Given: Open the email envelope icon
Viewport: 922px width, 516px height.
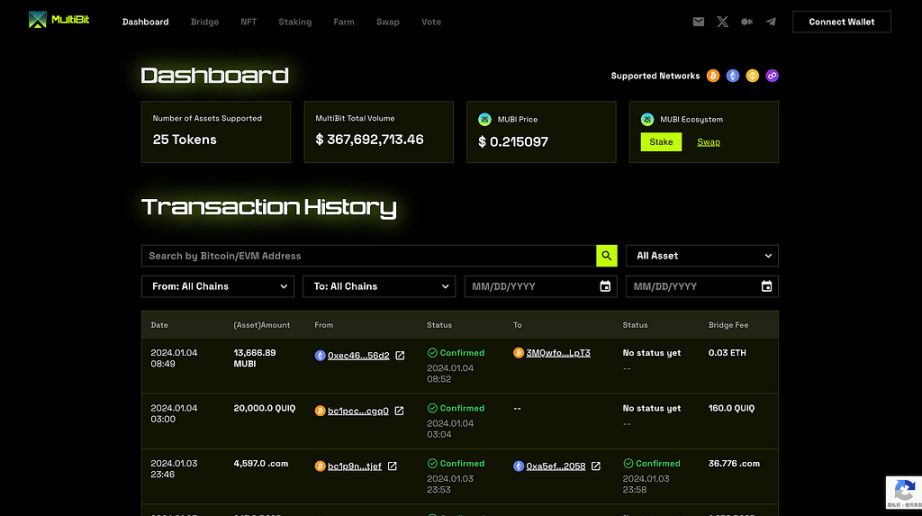Looking at the screenshot, I should (x=698, y=22).
